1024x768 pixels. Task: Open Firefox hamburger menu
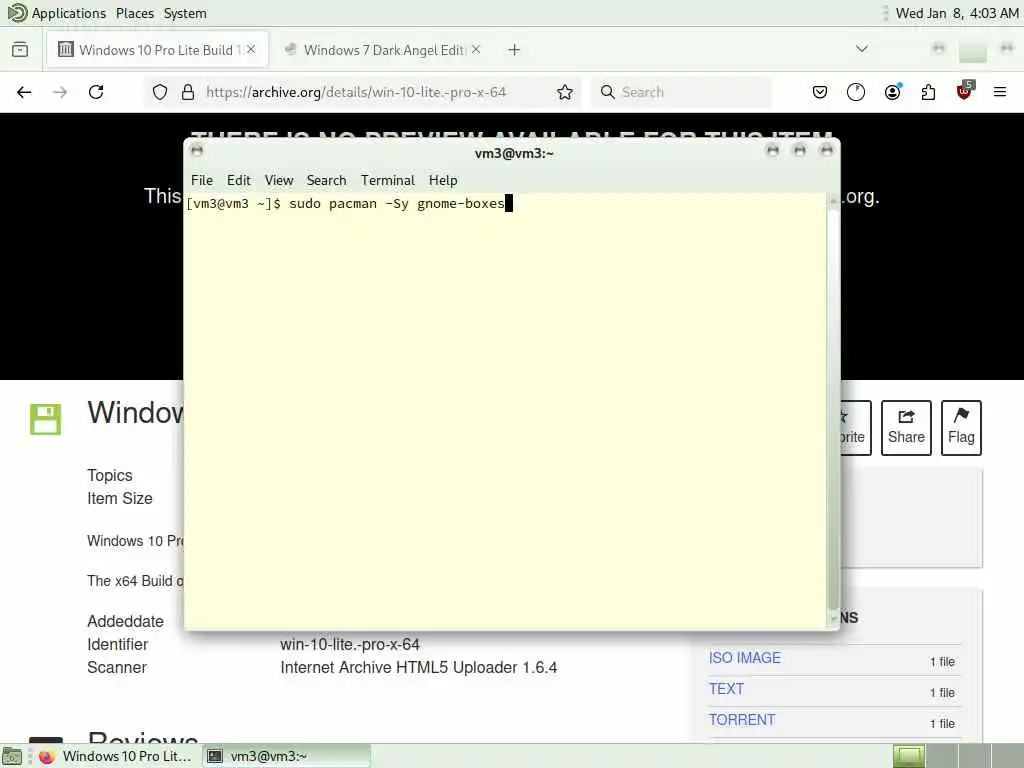(1000, 92)
